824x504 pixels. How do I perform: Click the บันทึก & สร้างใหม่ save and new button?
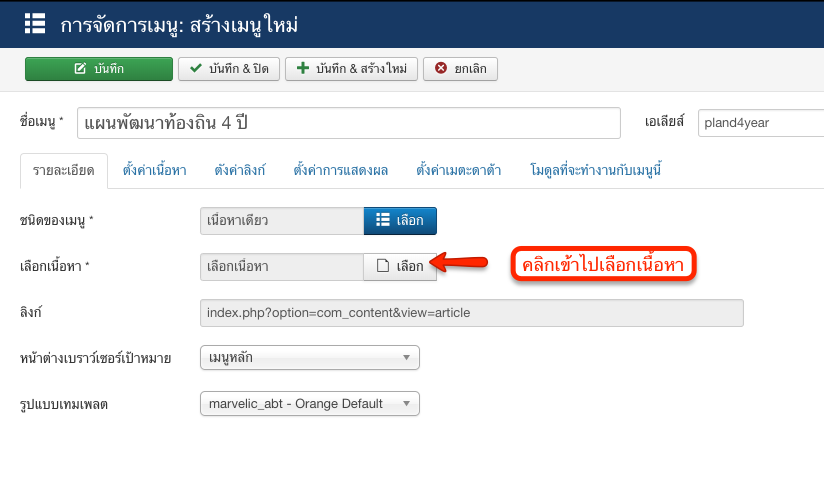coord(351,69)
